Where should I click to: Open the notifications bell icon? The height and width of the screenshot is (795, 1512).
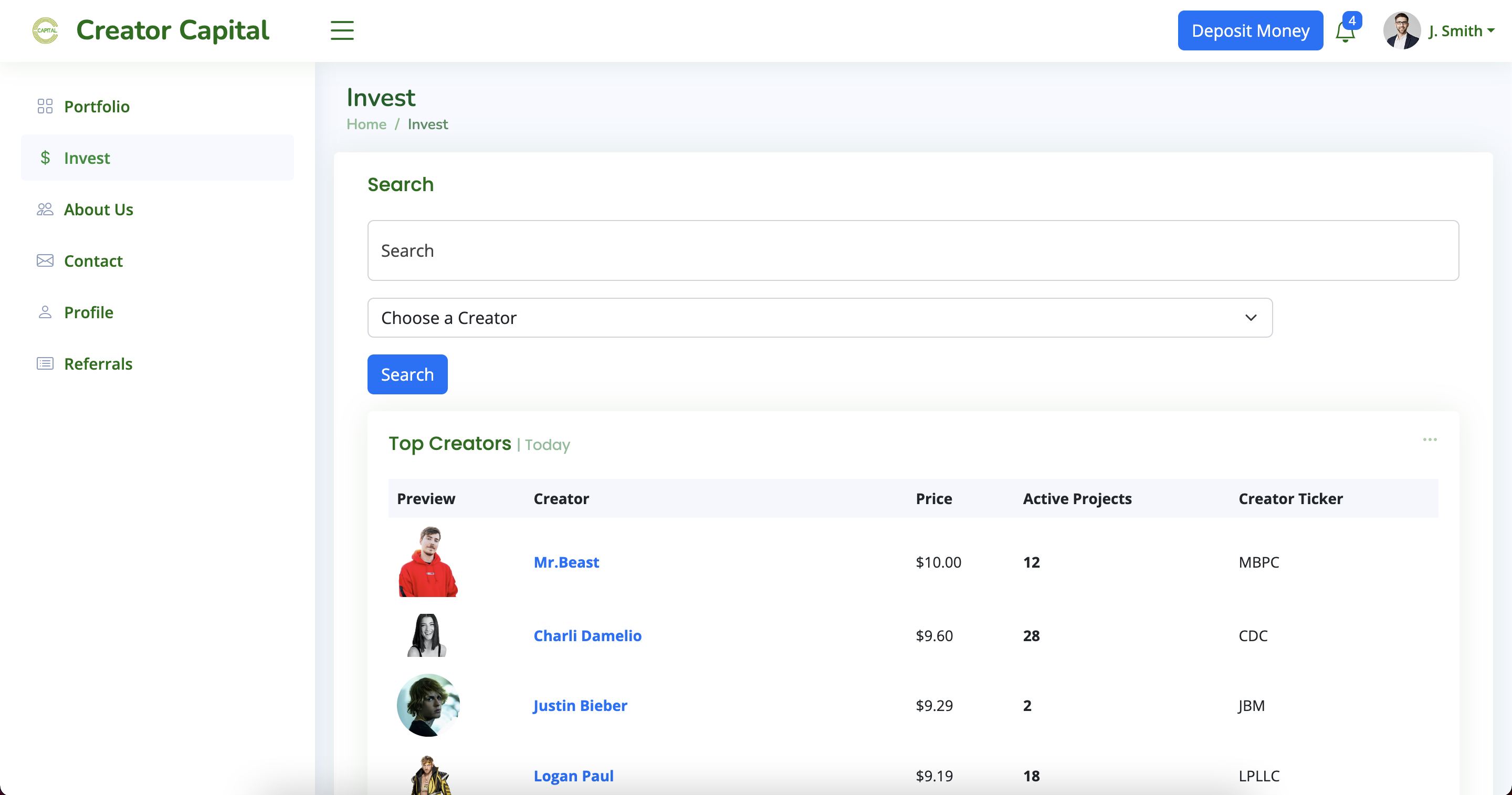tap(1345, 32)
